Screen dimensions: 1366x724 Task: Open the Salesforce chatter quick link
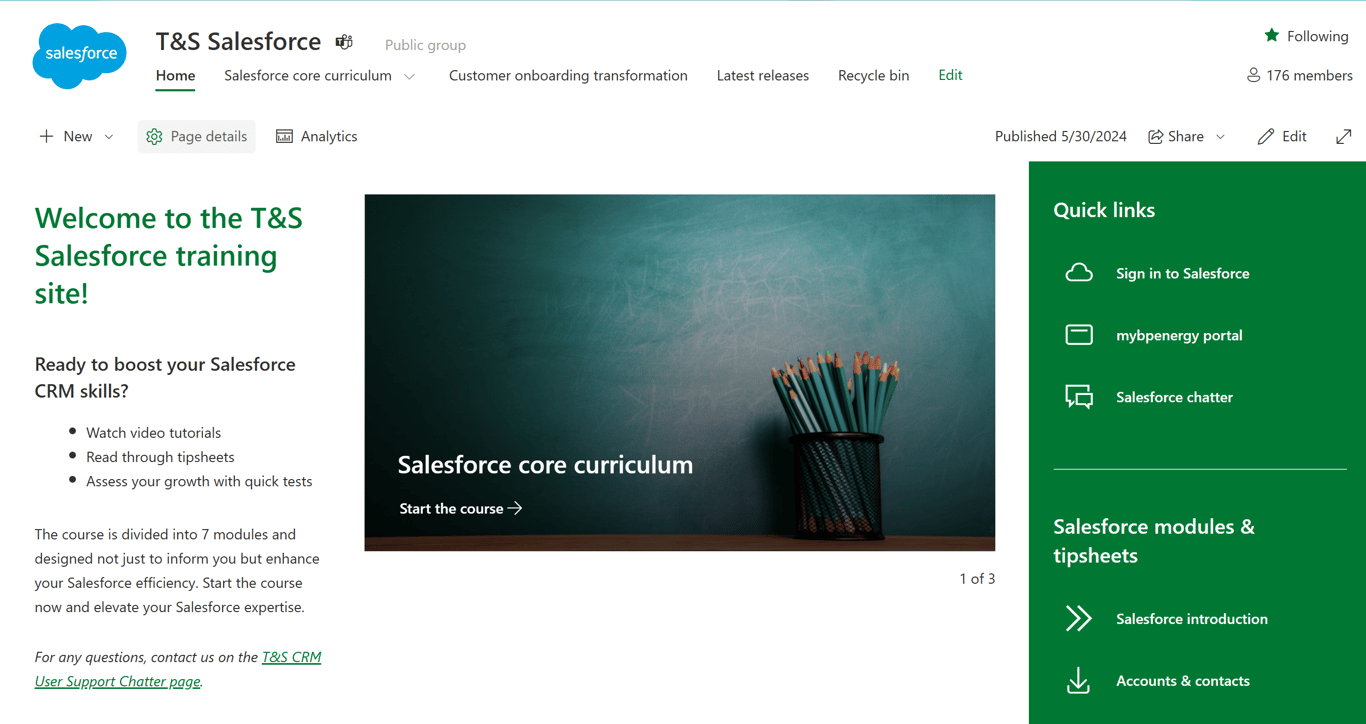[x=1174, y=397]
